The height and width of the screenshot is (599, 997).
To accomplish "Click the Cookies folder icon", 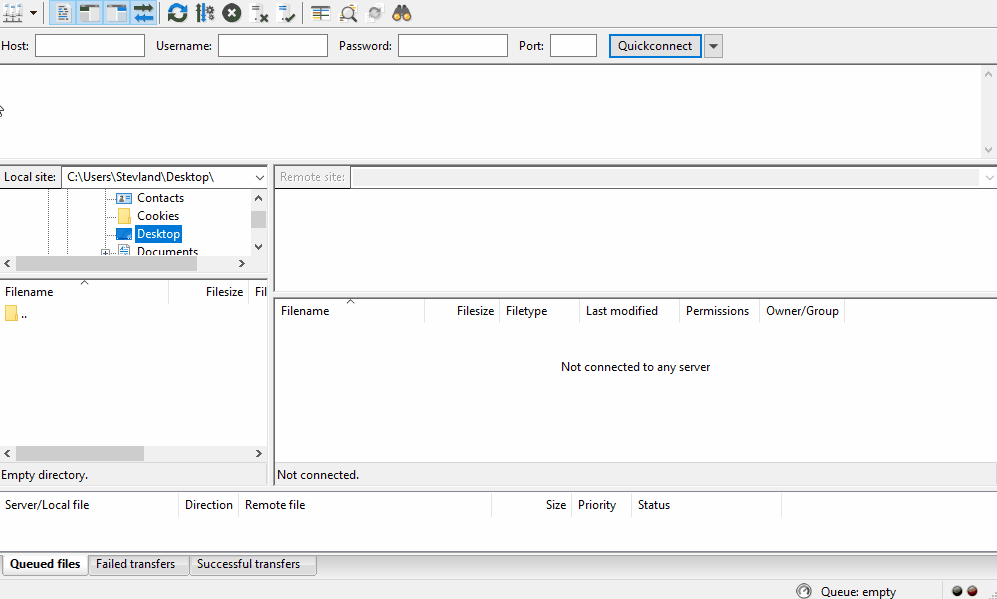I will [x=124, y=216].
